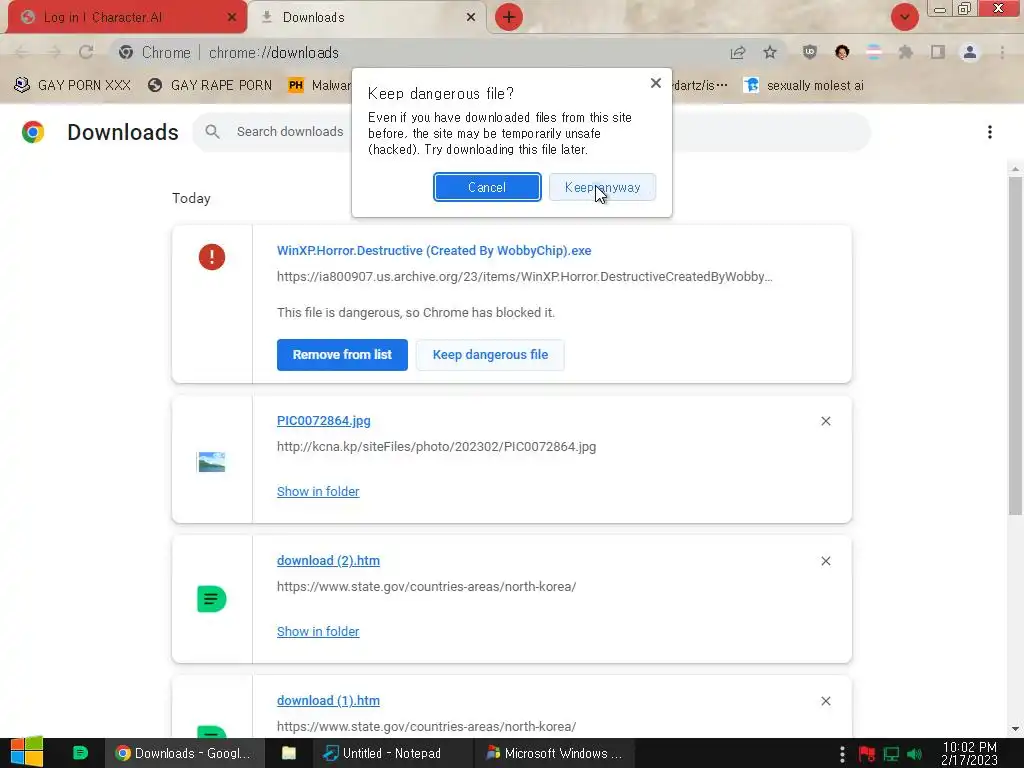
Task: Open the File Explorer taskbar folder
Action: tap(289, 753)
